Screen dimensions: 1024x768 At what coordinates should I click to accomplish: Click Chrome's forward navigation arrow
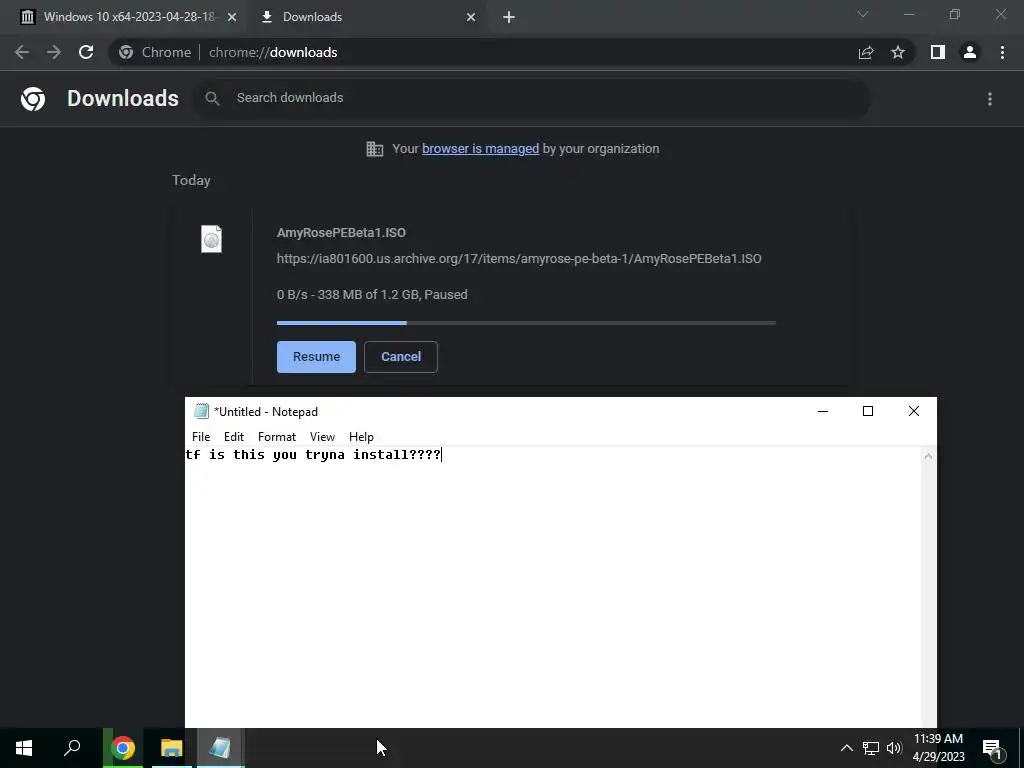(x=54, y=52)
